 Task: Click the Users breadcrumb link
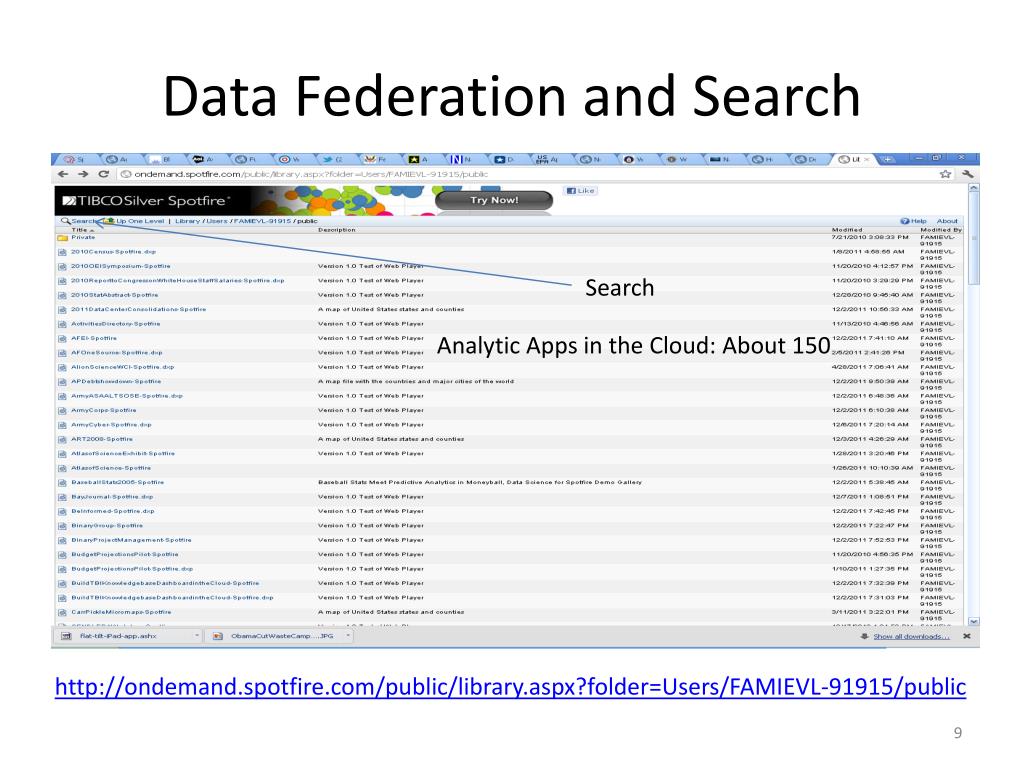coord(217,221)
